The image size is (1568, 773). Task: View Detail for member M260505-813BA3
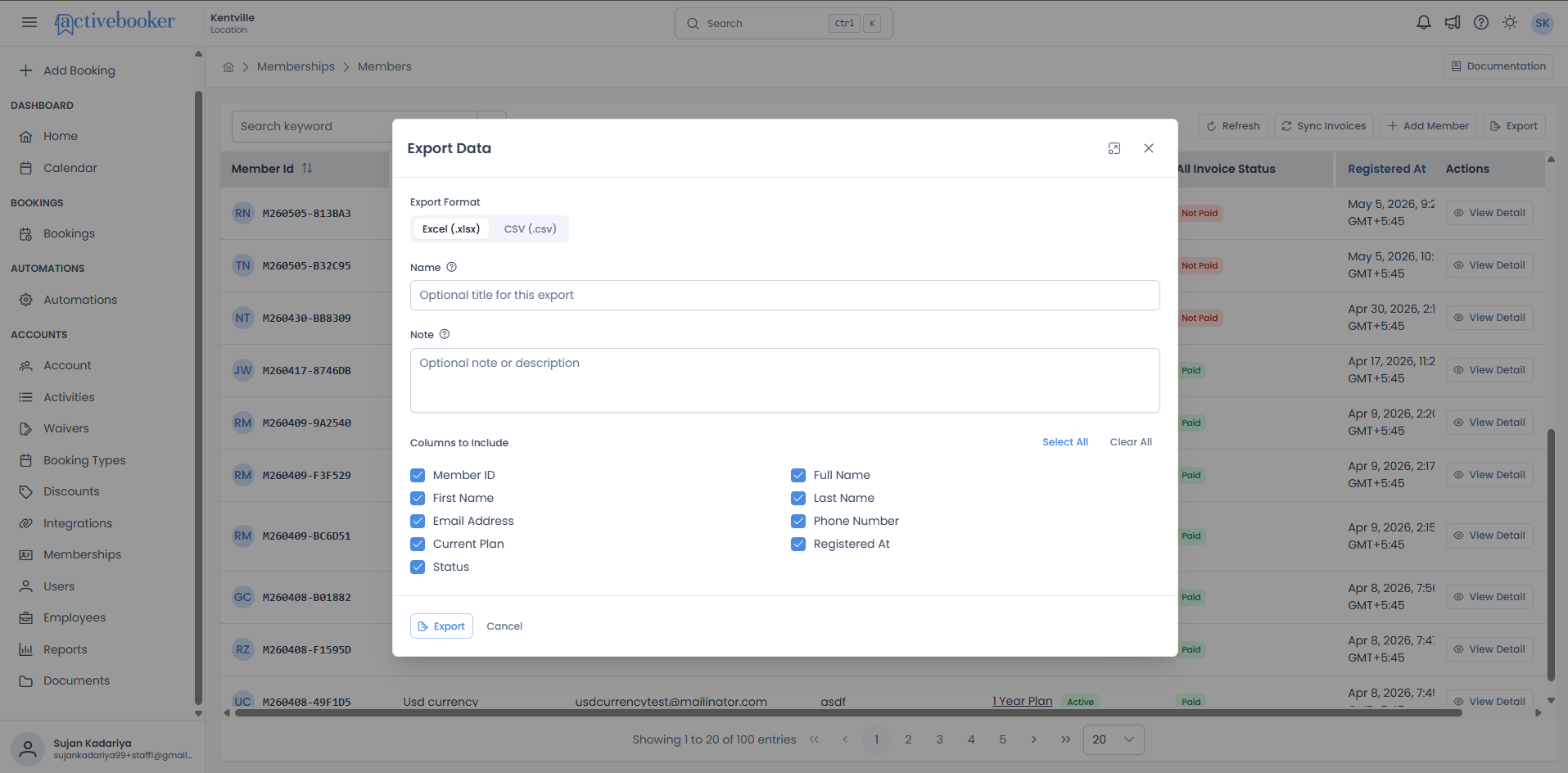coord(1489,213)
